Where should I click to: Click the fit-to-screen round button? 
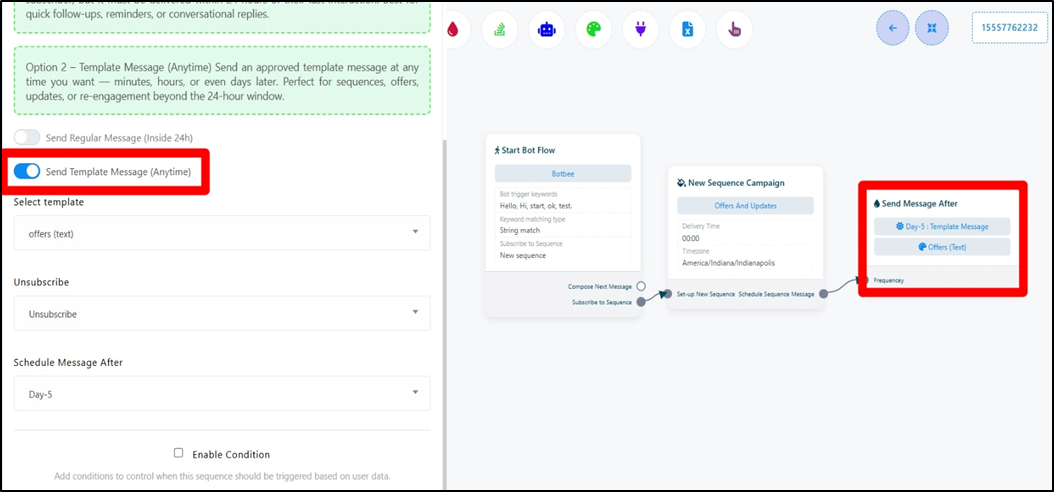tap(932, 28)
